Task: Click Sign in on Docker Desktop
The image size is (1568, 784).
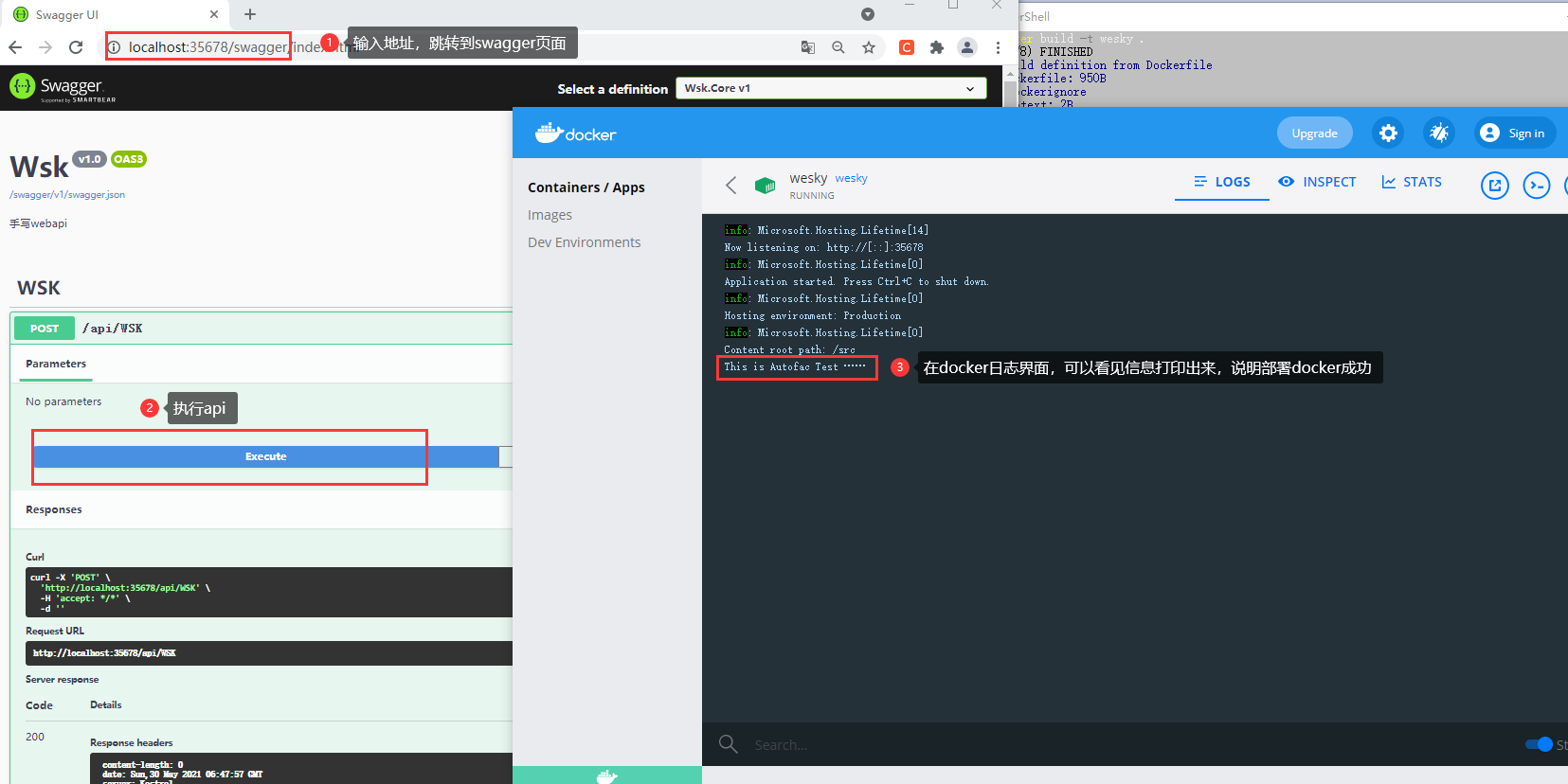Action: pyautogui.click(x=1514, y=134)
